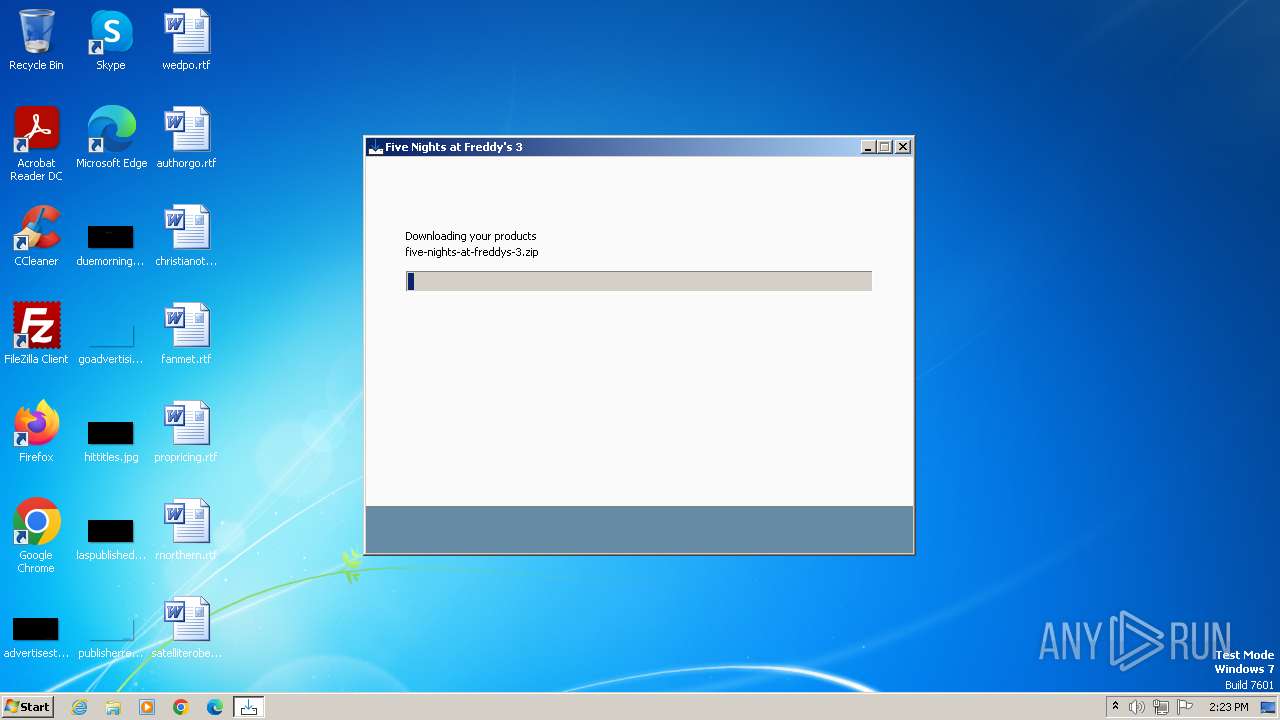
Task: Select the christianot document icon
Action: [x=186, y=236]
